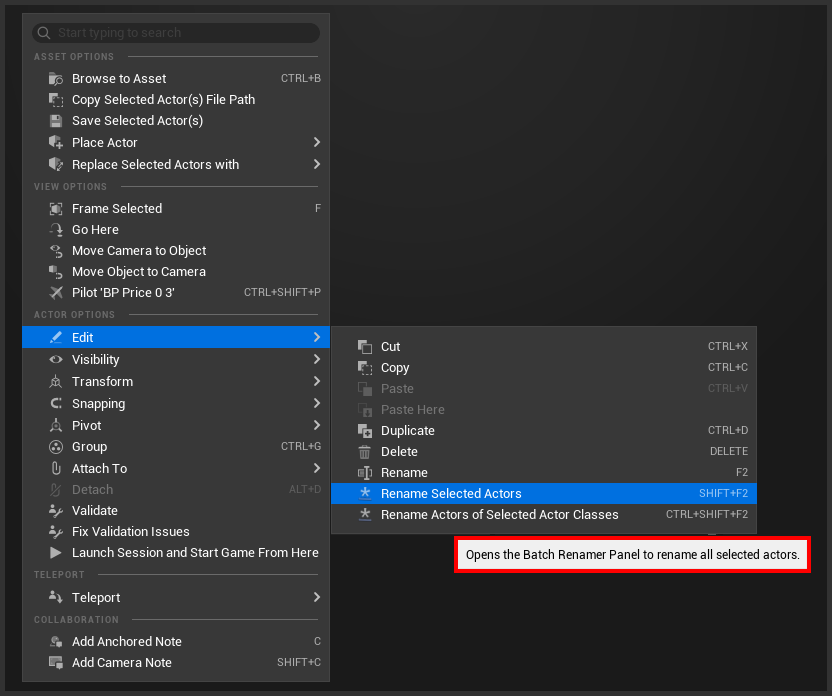Screen dimensions: 832x696
Task: Click the Duplicate icon in submenu
Action: pyautogui.click(x=365, y=431)
